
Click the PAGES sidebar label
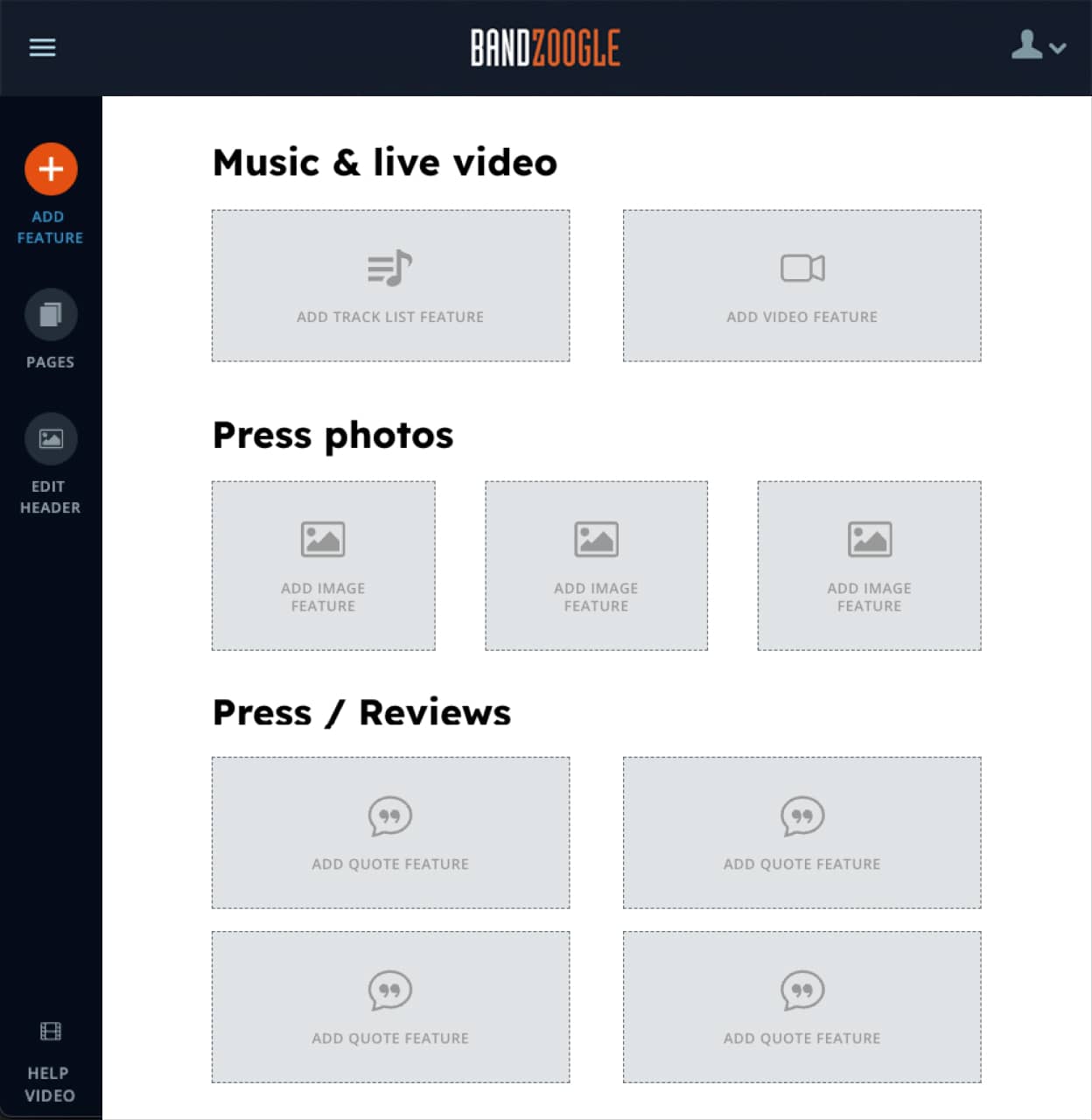point(50,362)
